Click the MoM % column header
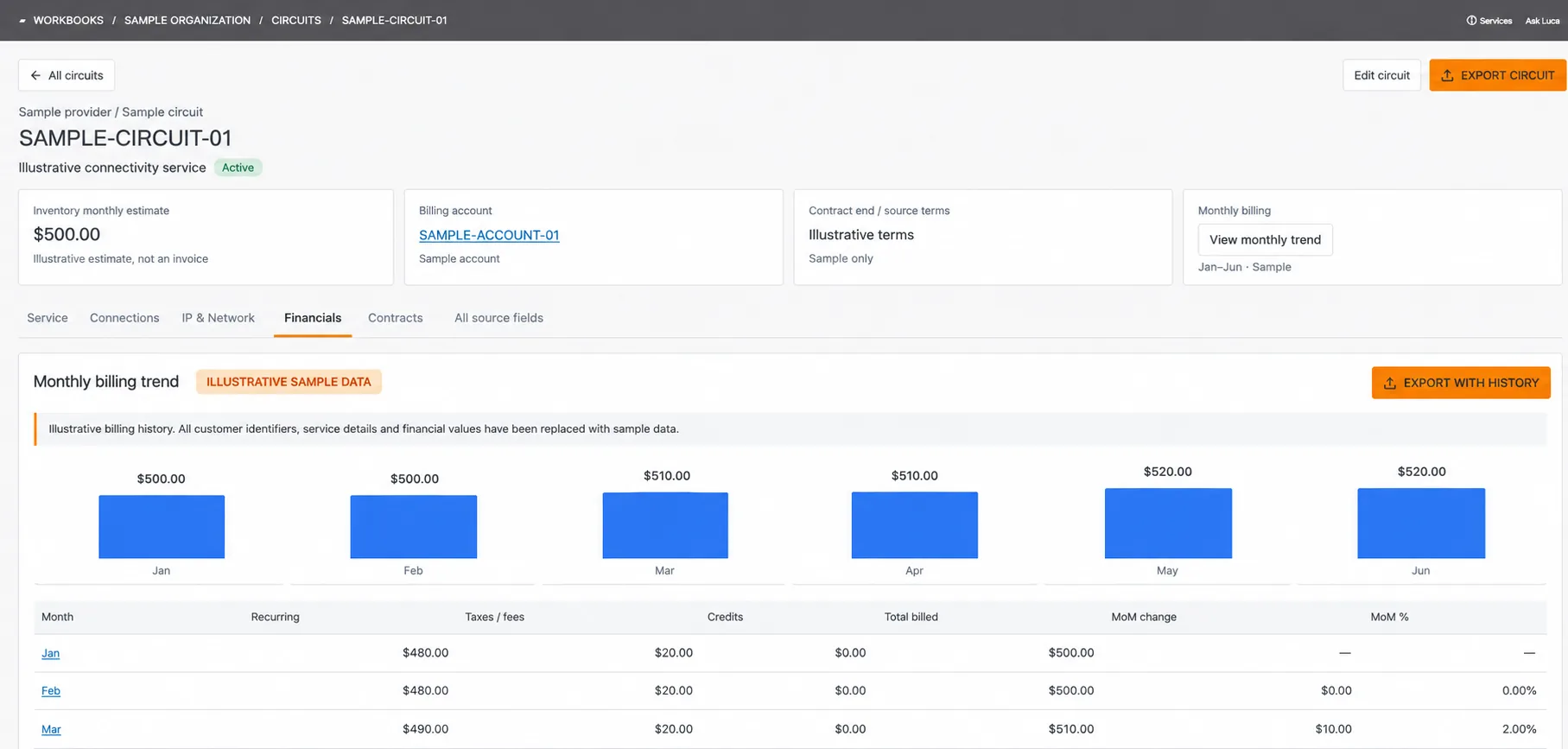This screenshot has height=749, width=1568. pos(1389,617)
